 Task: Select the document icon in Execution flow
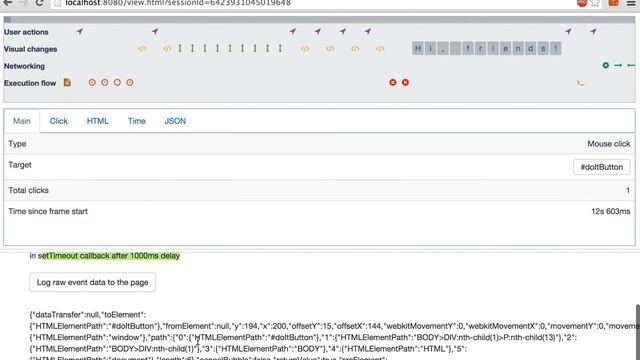(x=67, y=82)
